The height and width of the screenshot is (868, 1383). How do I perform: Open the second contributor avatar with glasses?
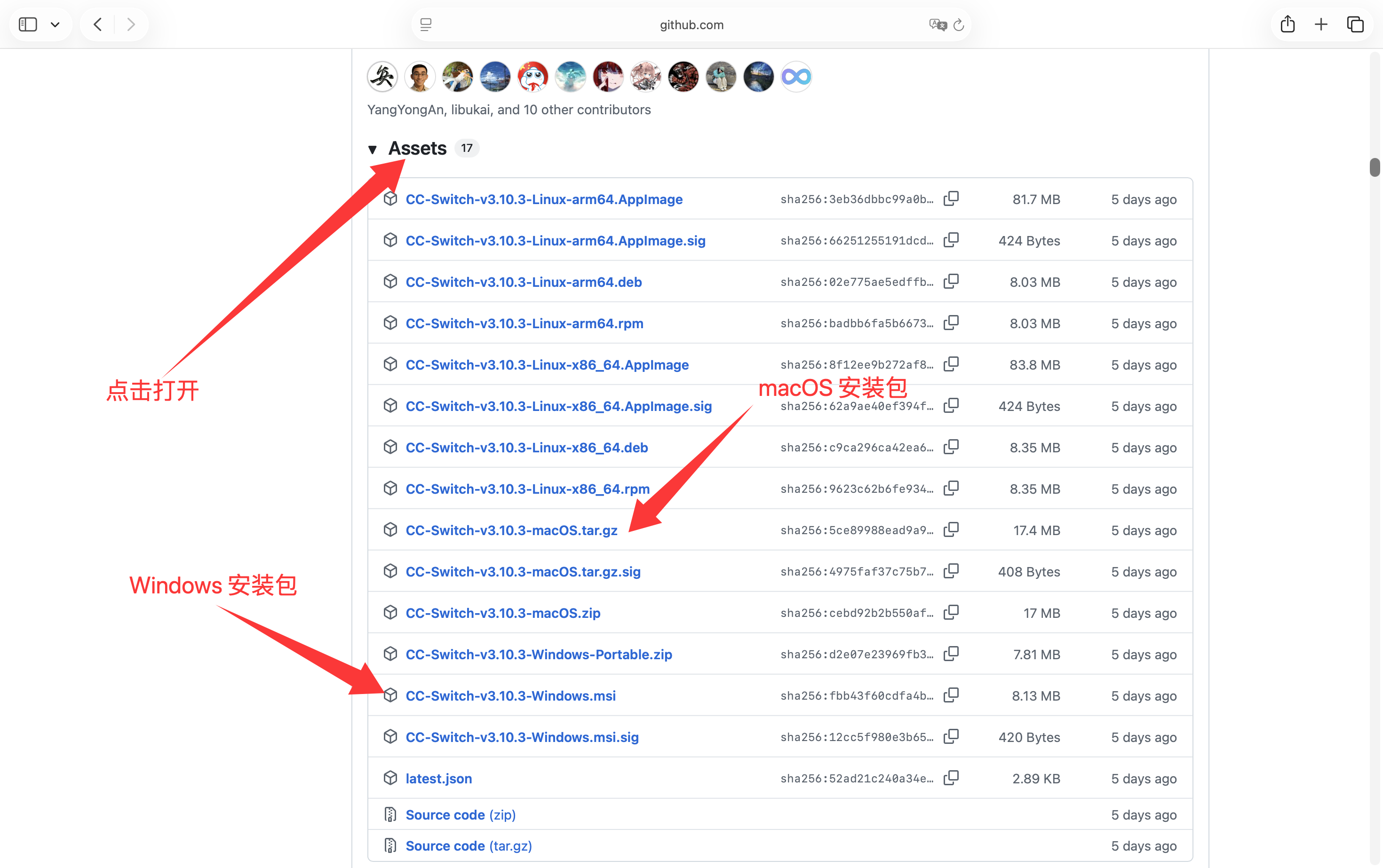pyautogui.click(x=420, y=76)
